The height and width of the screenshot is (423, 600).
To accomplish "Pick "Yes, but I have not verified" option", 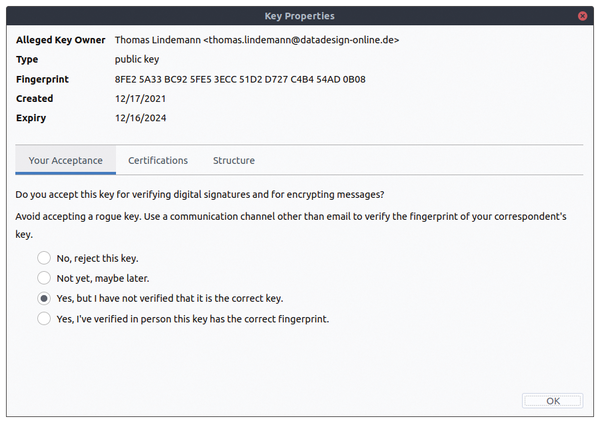I will (x=44, y=298).
